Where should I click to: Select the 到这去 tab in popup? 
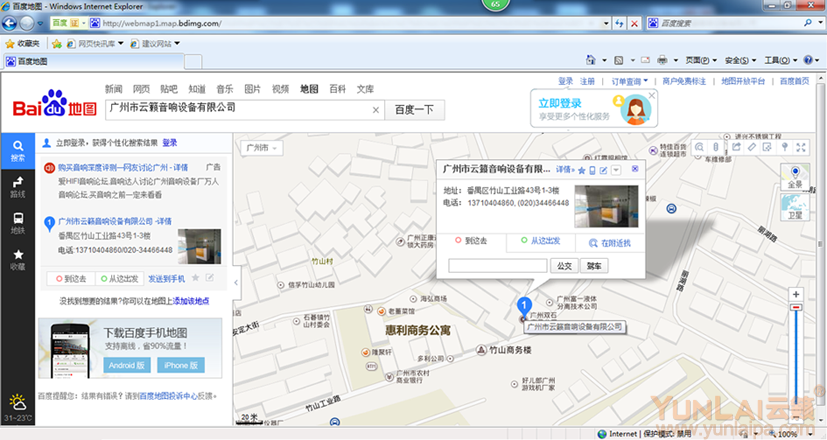coord(472,241)
